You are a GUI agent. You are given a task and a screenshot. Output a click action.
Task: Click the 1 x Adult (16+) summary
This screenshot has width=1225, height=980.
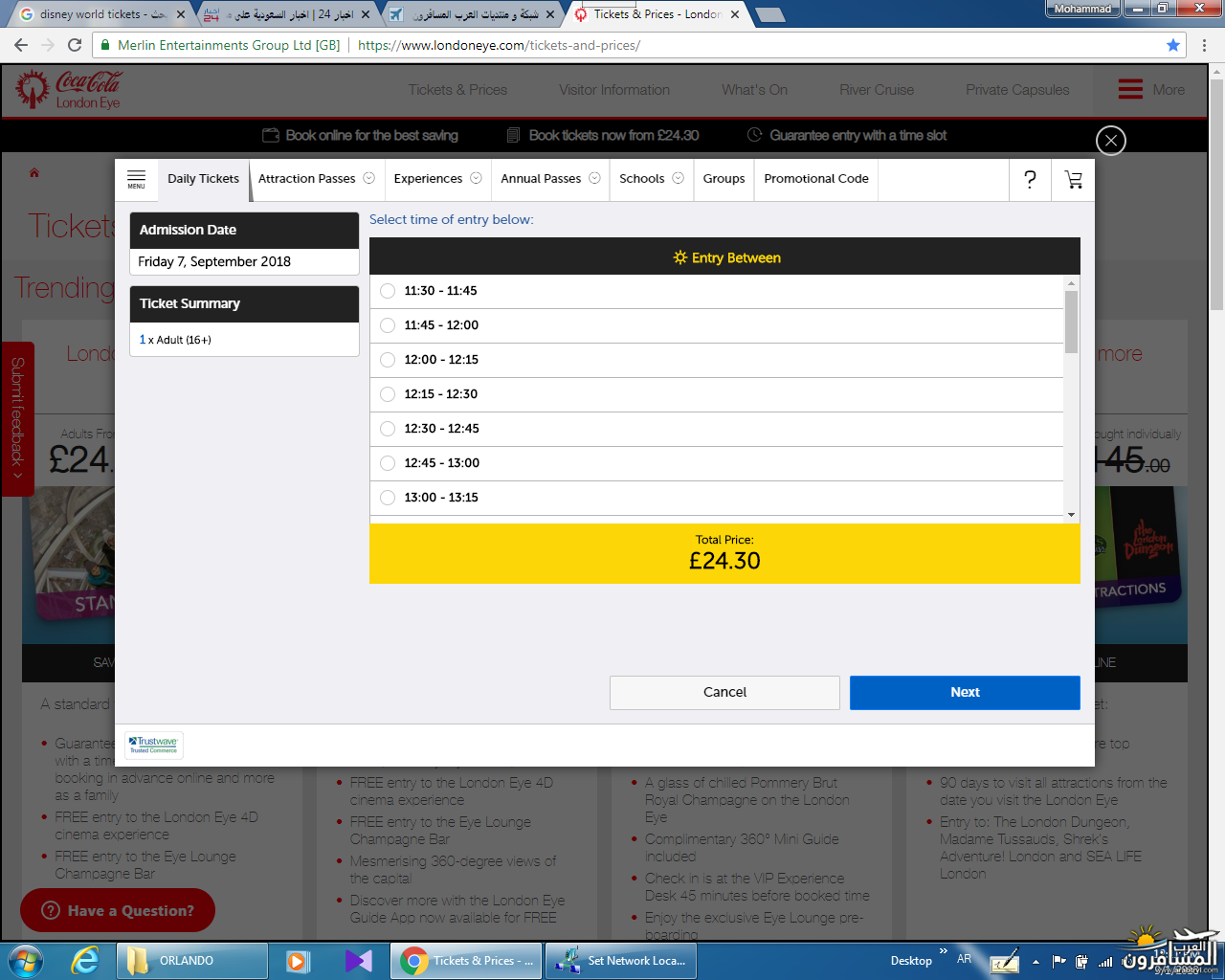[175, 340]
